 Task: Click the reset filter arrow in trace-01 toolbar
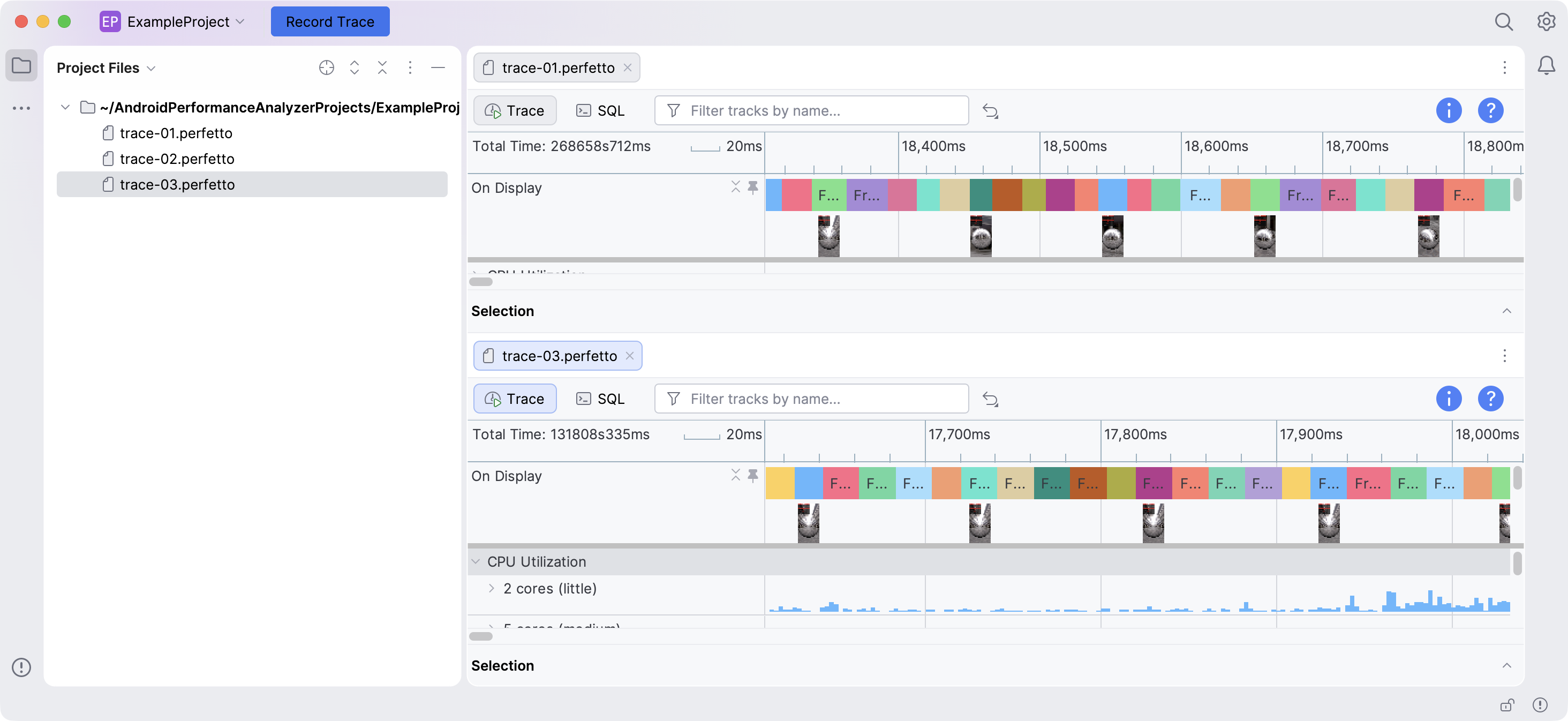[x=990, y=111]
